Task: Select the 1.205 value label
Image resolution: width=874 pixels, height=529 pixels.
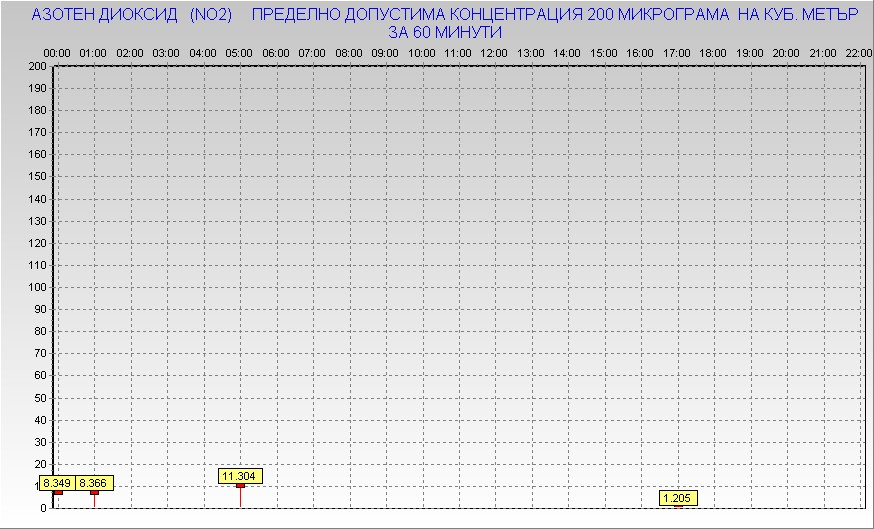Action: pos(678,498)
